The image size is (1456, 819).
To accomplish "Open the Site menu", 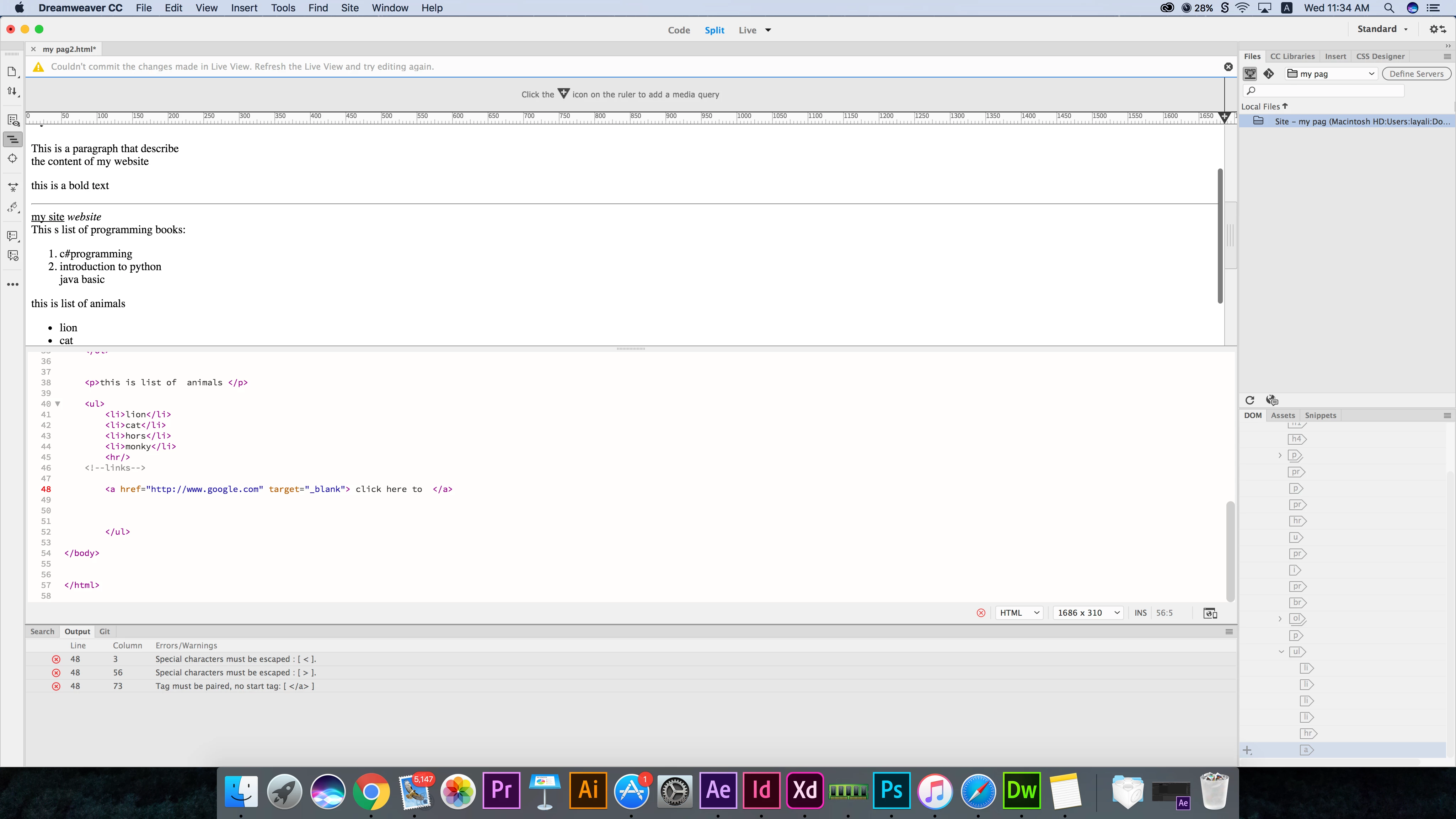I will 349,8.
